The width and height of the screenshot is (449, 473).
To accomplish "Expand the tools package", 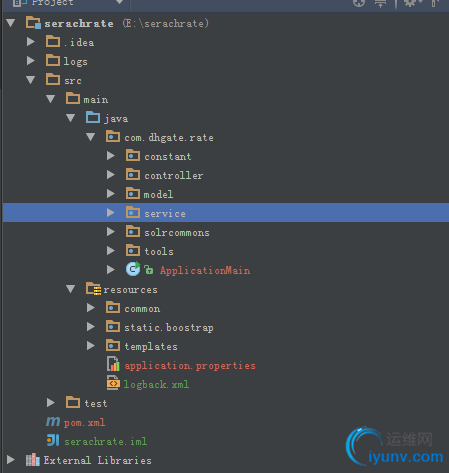I will pos(111,251).
